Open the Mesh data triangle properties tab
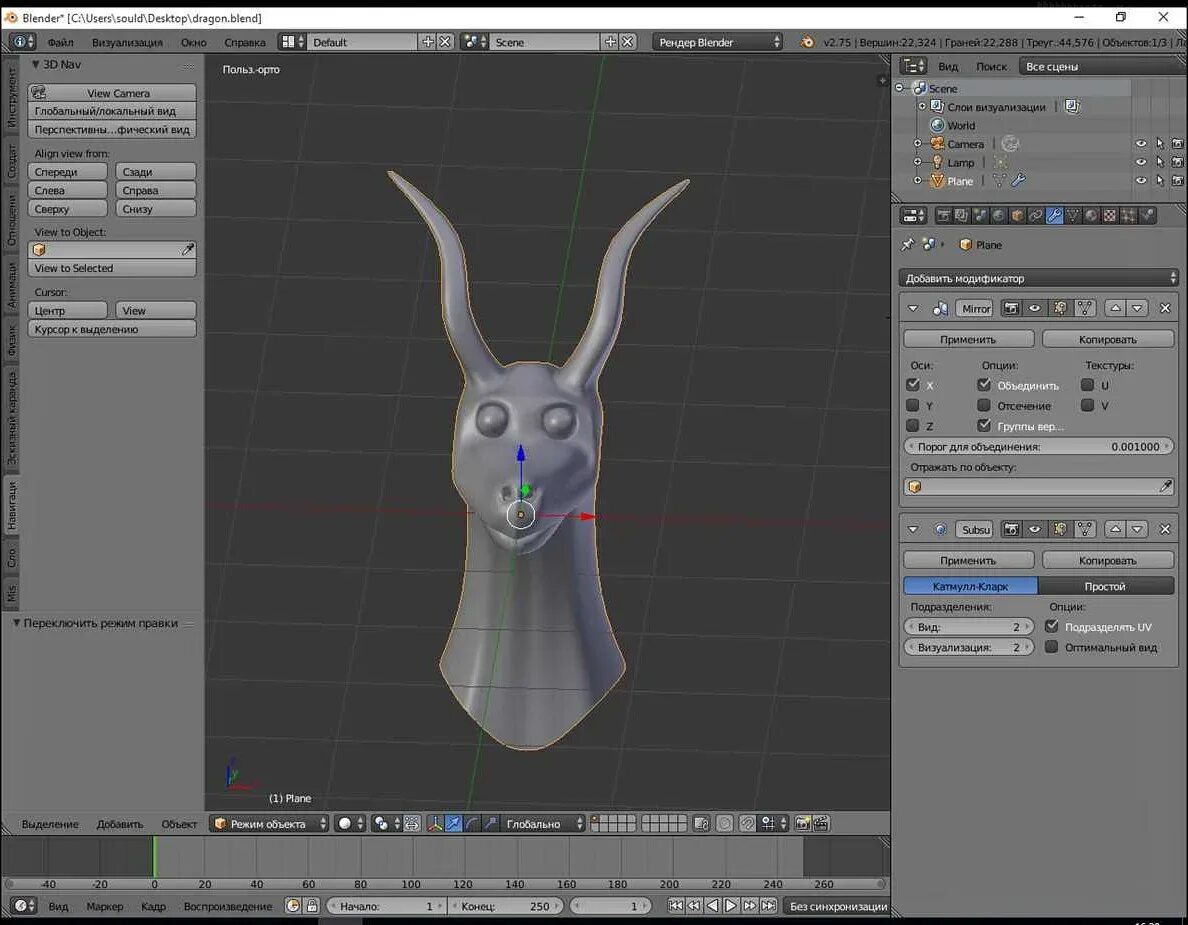The height and width of the screenshot is (925, 1188). 1073,216
